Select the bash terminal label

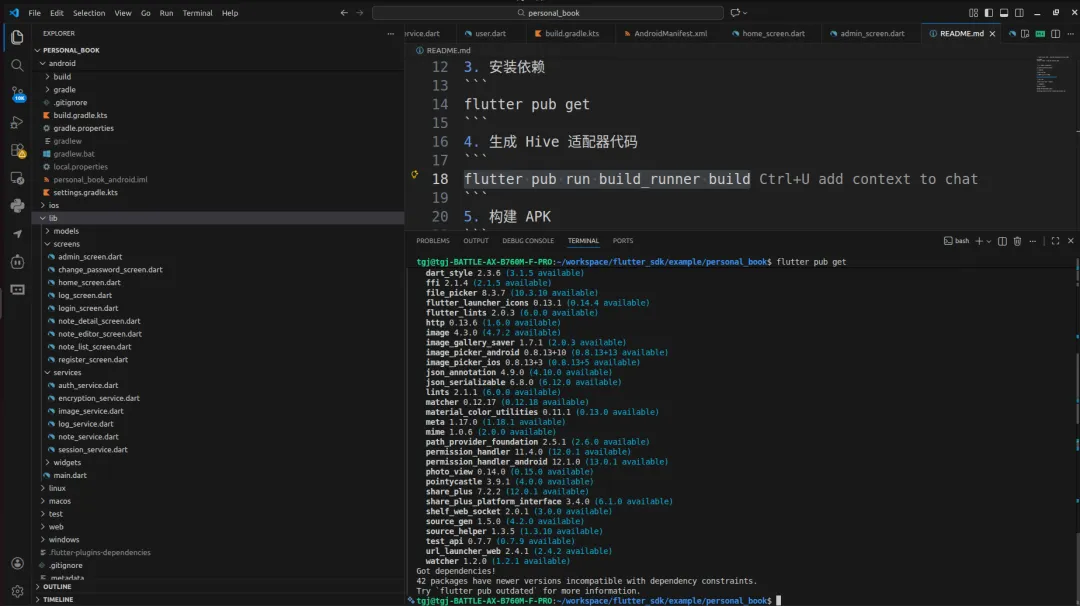click(x=957, y=241)
